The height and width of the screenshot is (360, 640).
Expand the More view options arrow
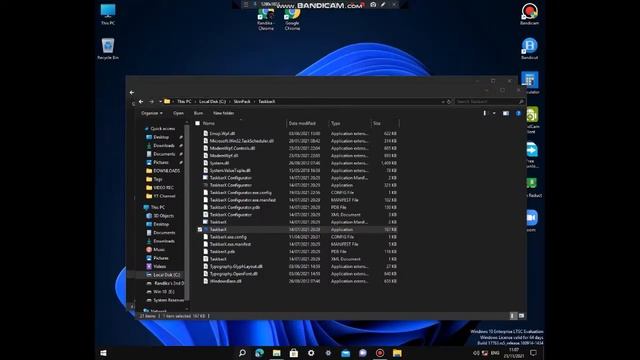tap(494, 113)
